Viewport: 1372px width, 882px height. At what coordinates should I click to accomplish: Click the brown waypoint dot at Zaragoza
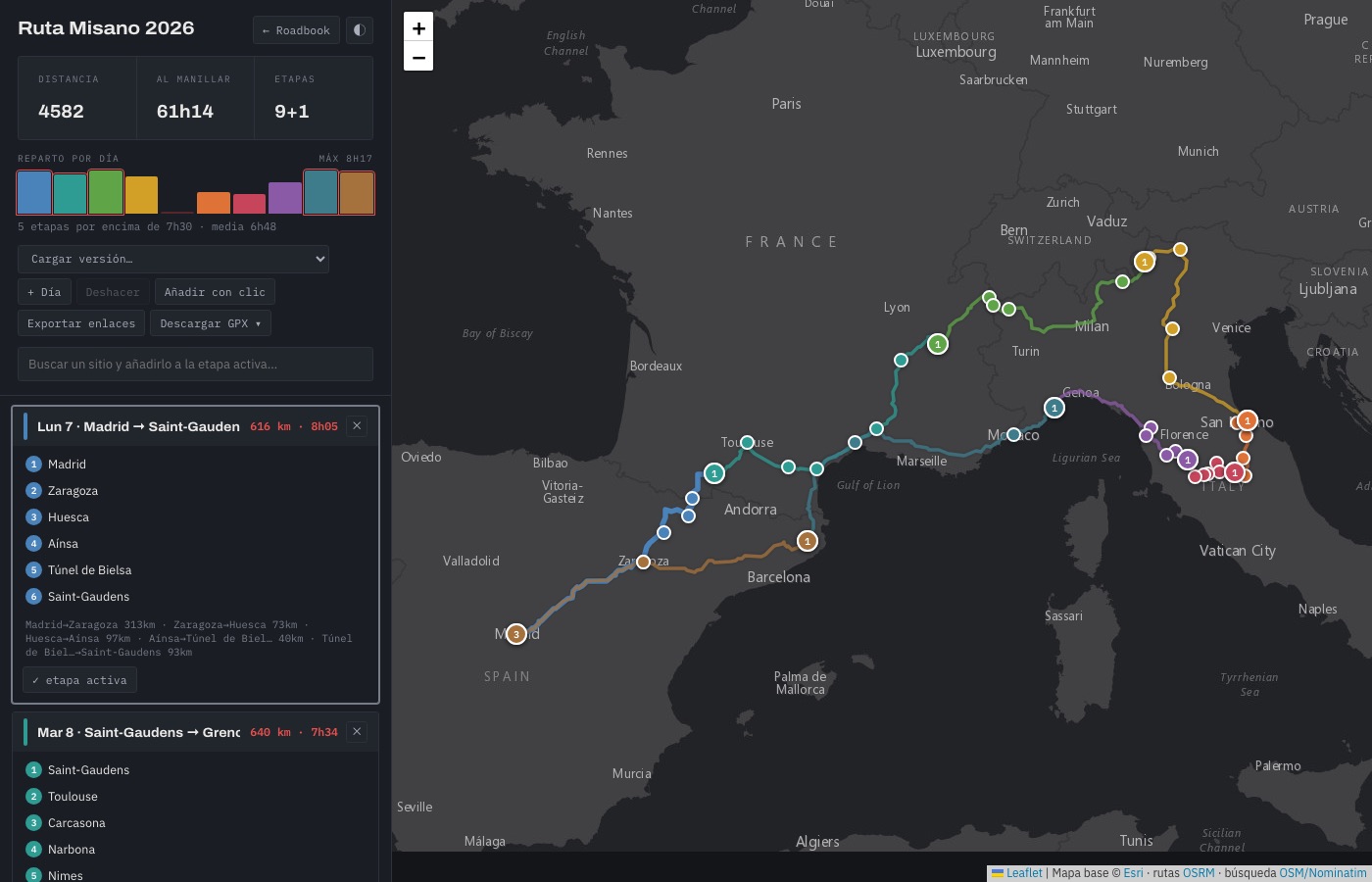[x=644, y=562]
